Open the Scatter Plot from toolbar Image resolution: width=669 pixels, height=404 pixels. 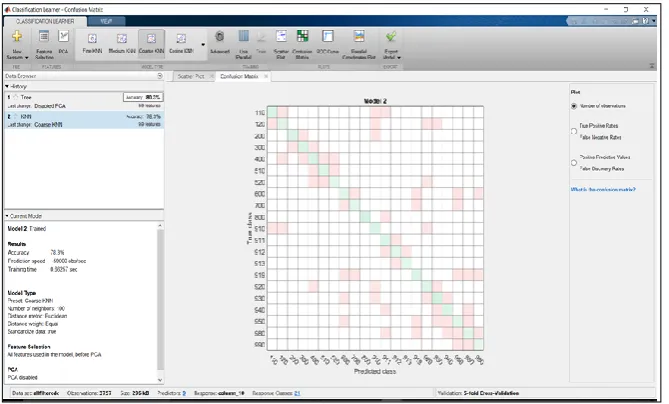(x=281, y=44)
